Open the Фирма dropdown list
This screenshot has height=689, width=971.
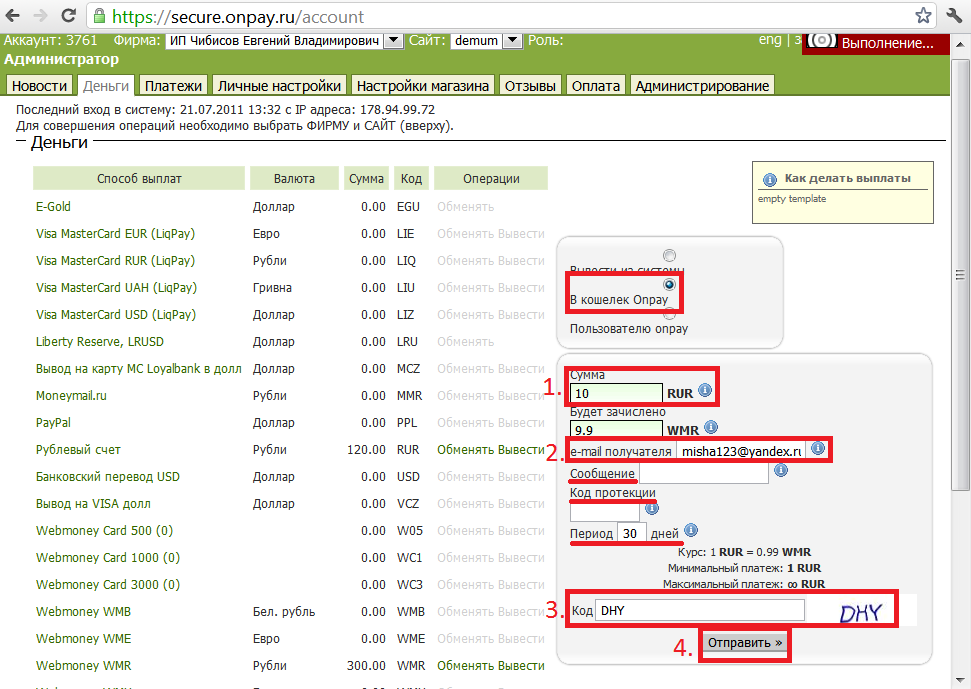click(393, 41)
